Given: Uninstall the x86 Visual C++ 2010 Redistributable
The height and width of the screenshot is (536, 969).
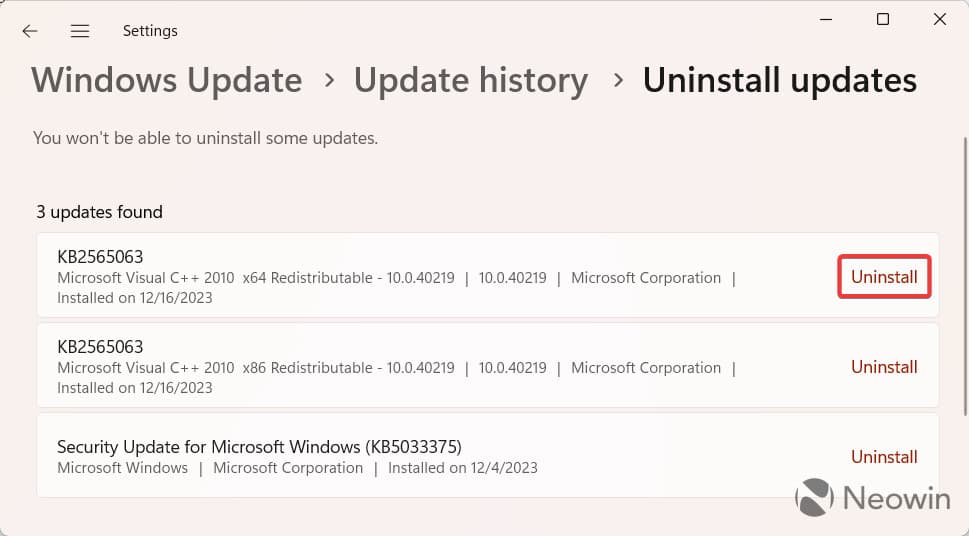Looking at the screenshot, I should click(x=884, y=367).
